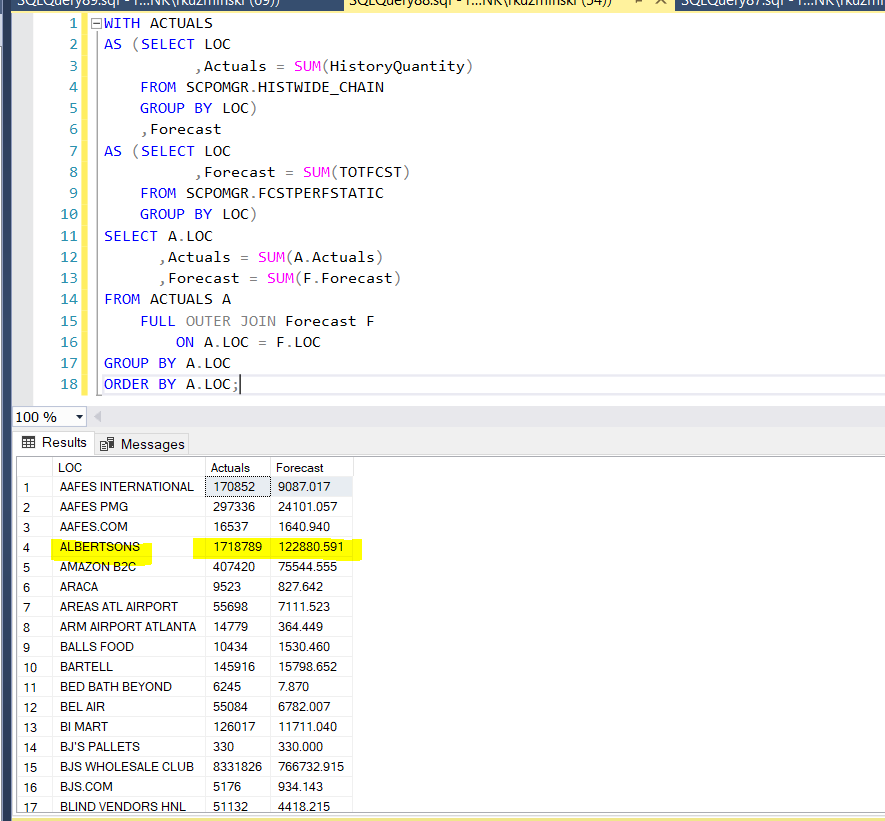This screenshot has width=885, height=821.
Task: Select all cells via grid corner box
Action: [x=33, y=467]
